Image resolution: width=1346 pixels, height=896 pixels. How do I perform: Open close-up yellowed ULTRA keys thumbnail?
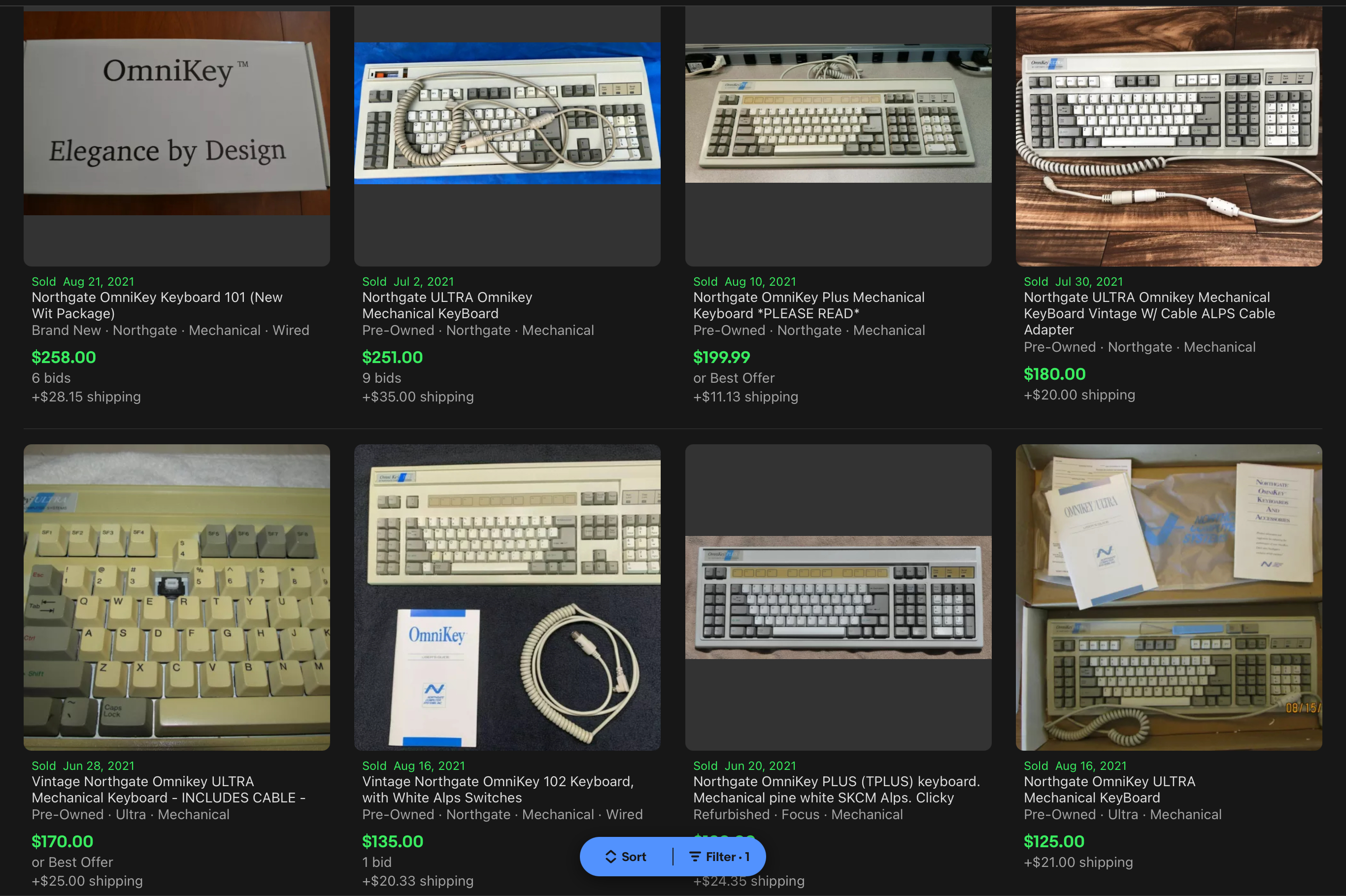click(x=176, y=597)
